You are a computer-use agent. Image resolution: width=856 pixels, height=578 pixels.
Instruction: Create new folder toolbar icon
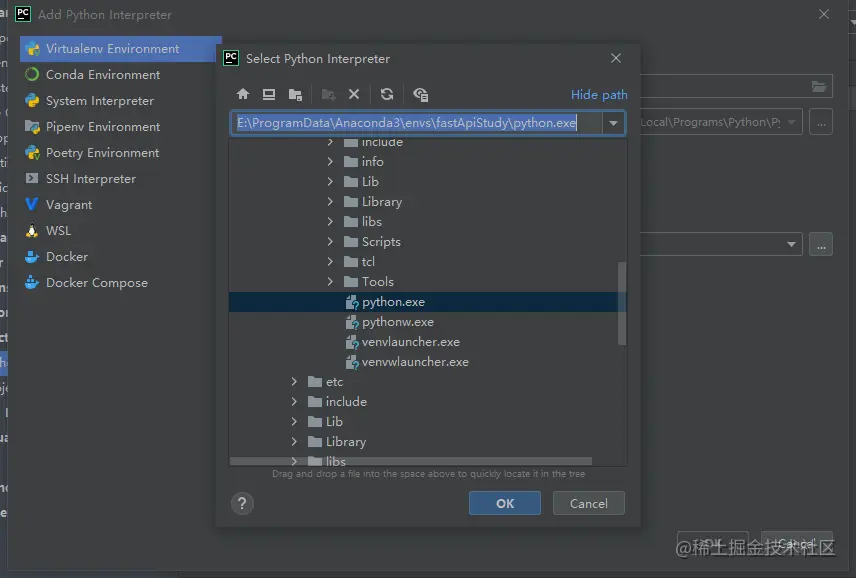pos(329,94)
